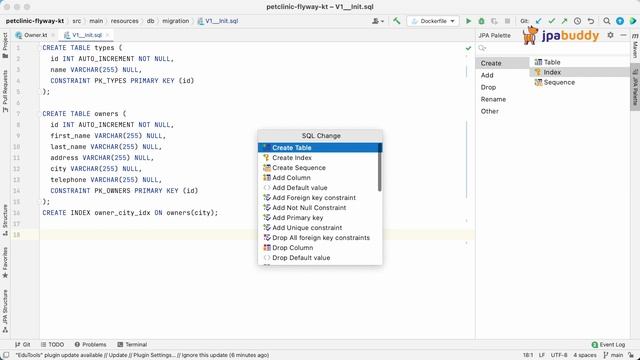640x360 pixels.
Task: Choose Add Unique constraint entry
Action: pos(318,227)
